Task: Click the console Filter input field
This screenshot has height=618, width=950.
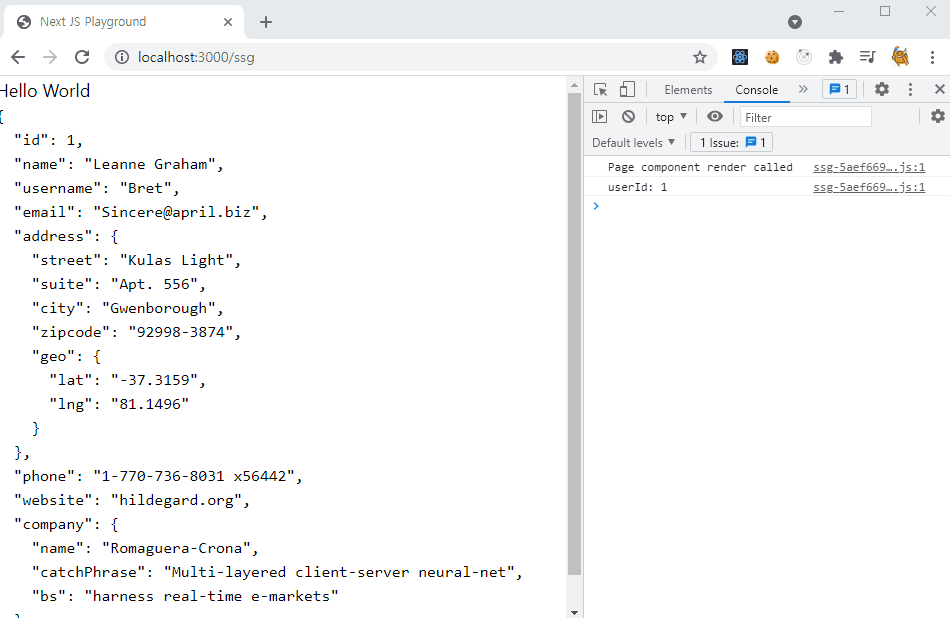Action: (805, 116)
